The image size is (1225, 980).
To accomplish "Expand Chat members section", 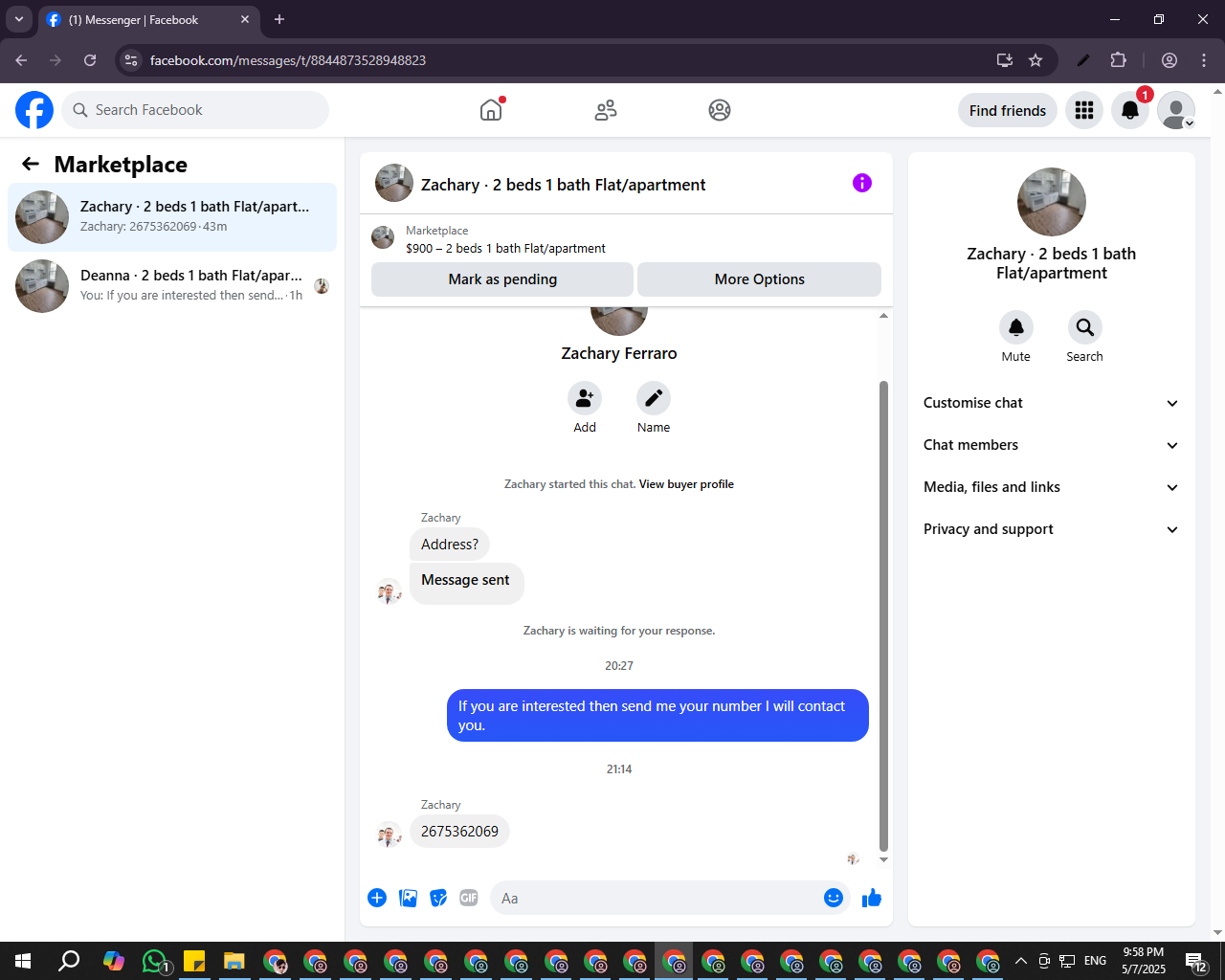I will pyautogui.click(x=1052, y=445).
